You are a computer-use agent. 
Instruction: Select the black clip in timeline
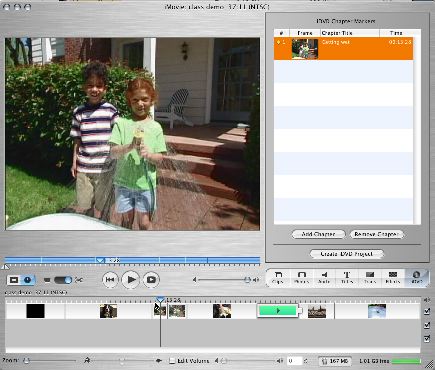35,311
